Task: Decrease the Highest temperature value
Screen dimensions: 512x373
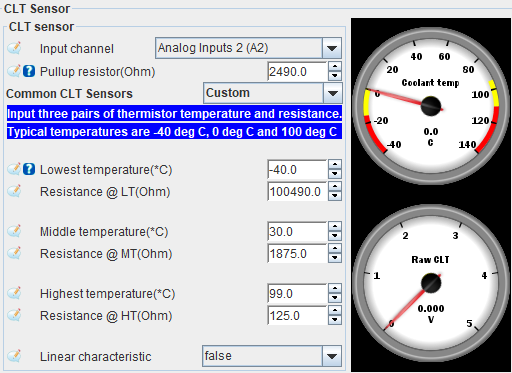Action: point(335,298)
